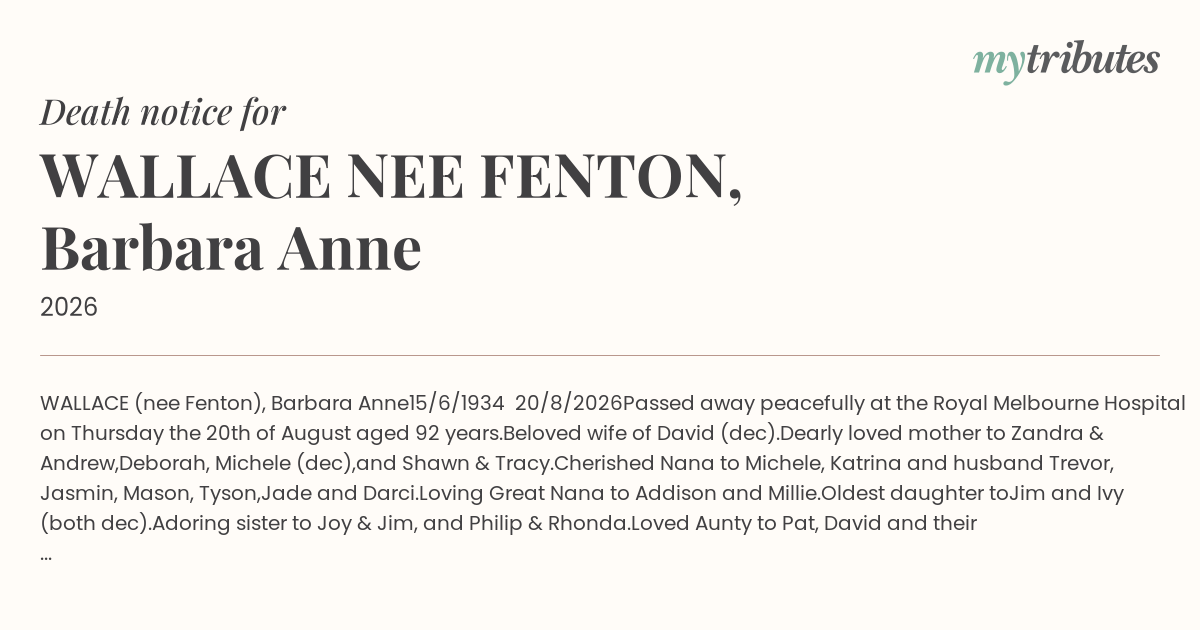Select the 'Death notice for' heading
Screen dimensions: 1200x630
(163, 112)
